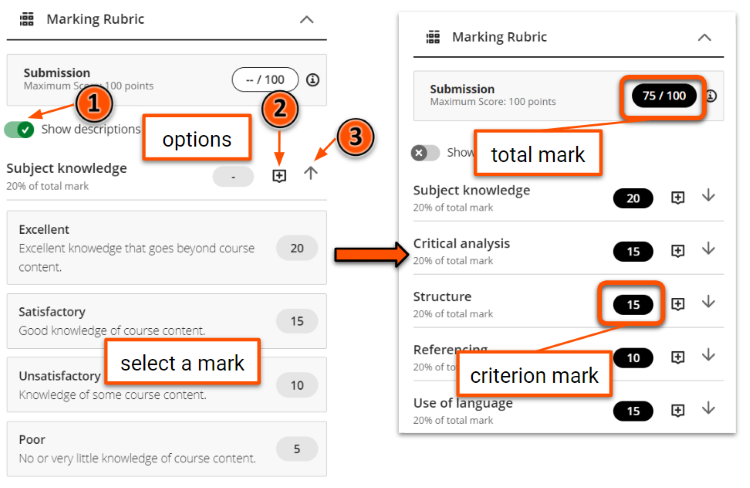
Task: Choose the Poor 5-point mark
Action: (x=296, y=448)
